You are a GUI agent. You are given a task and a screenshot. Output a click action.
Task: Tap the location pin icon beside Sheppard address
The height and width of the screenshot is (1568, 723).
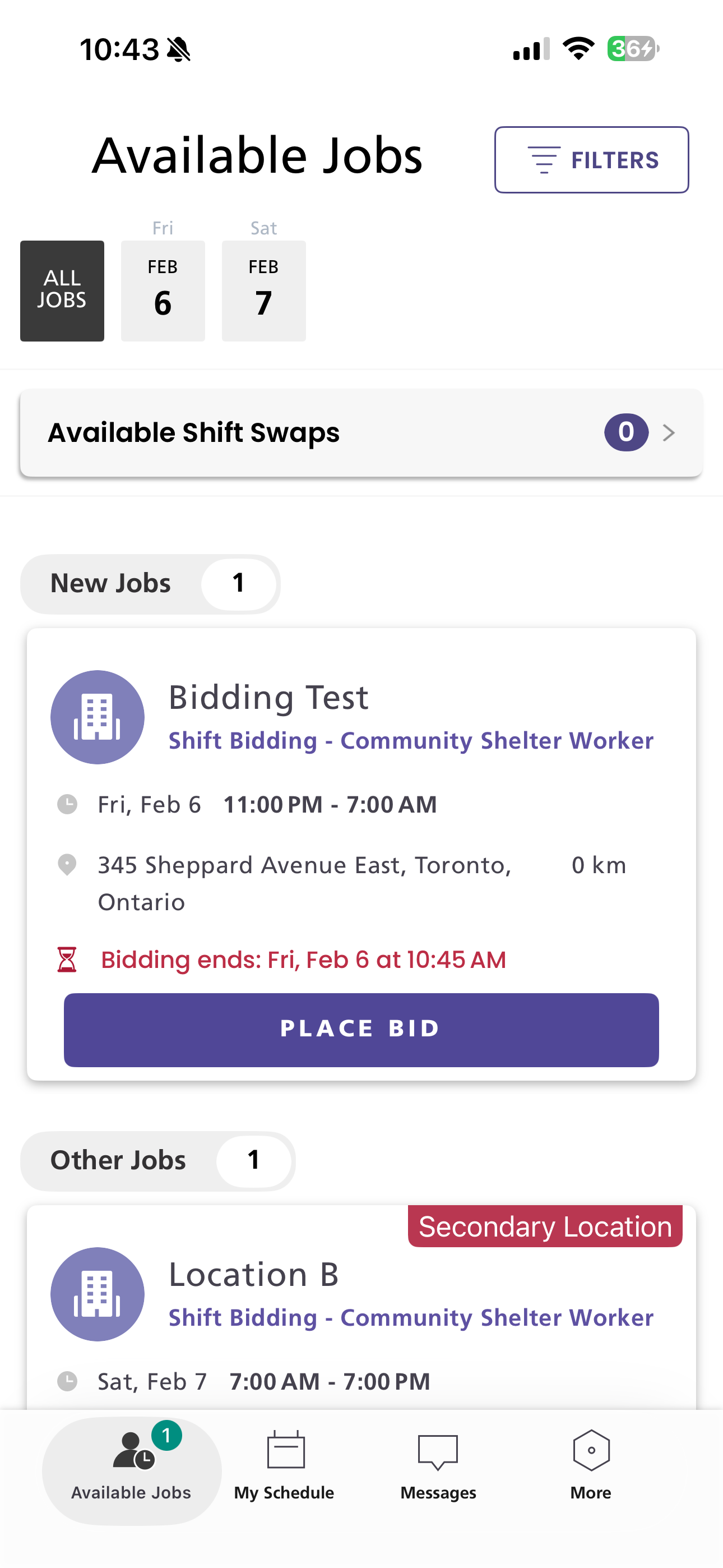point(67,864)
